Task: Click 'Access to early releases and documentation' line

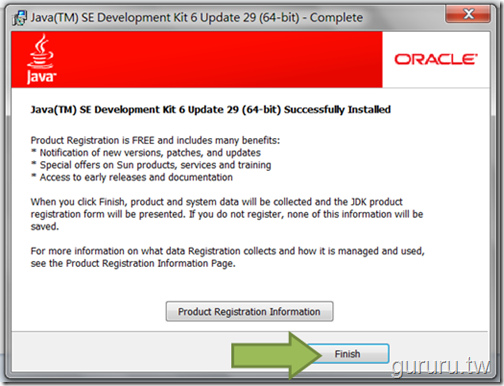Action: 132,177
